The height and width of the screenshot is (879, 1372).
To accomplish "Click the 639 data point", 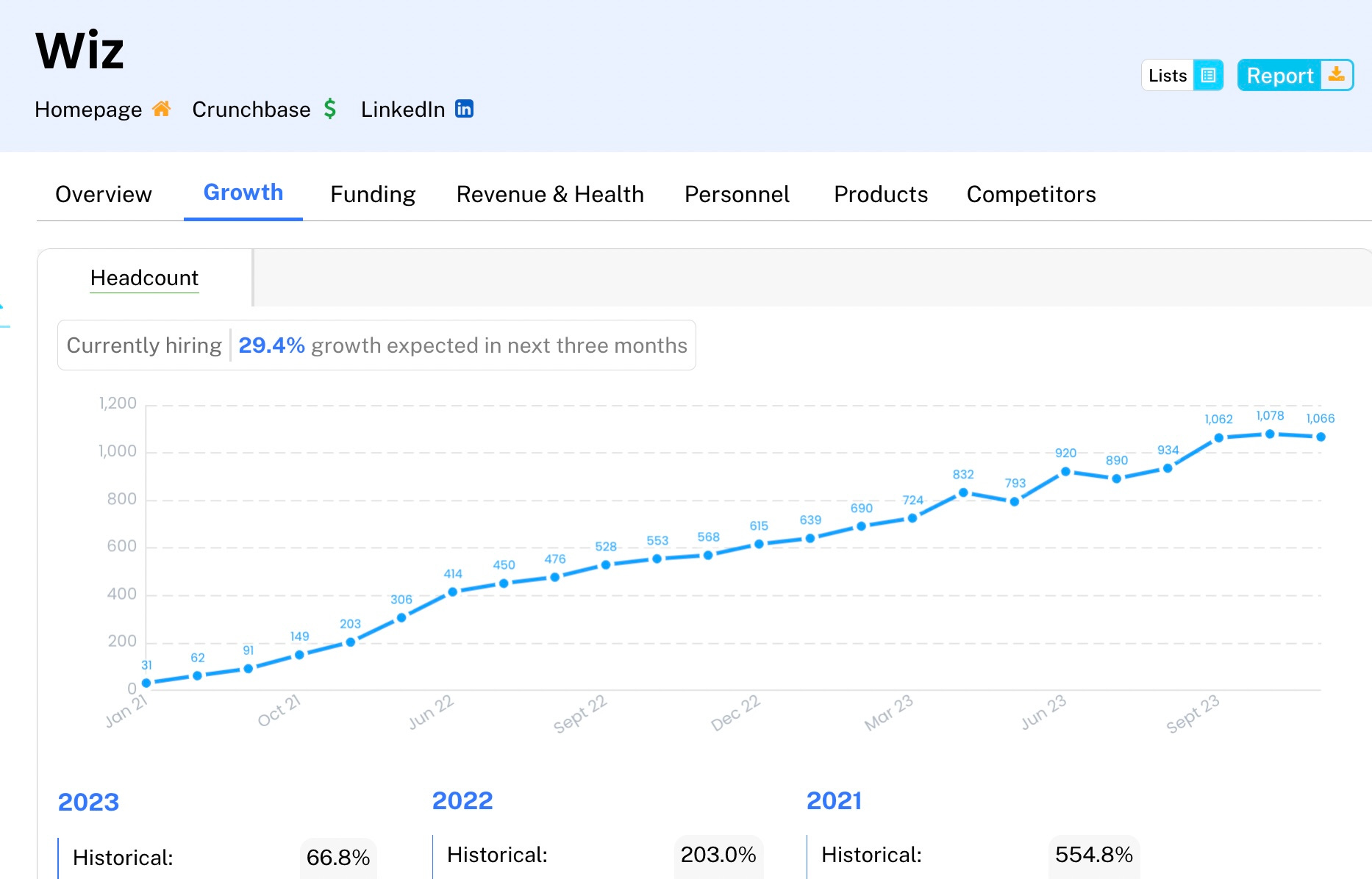I will pos(810,539).
